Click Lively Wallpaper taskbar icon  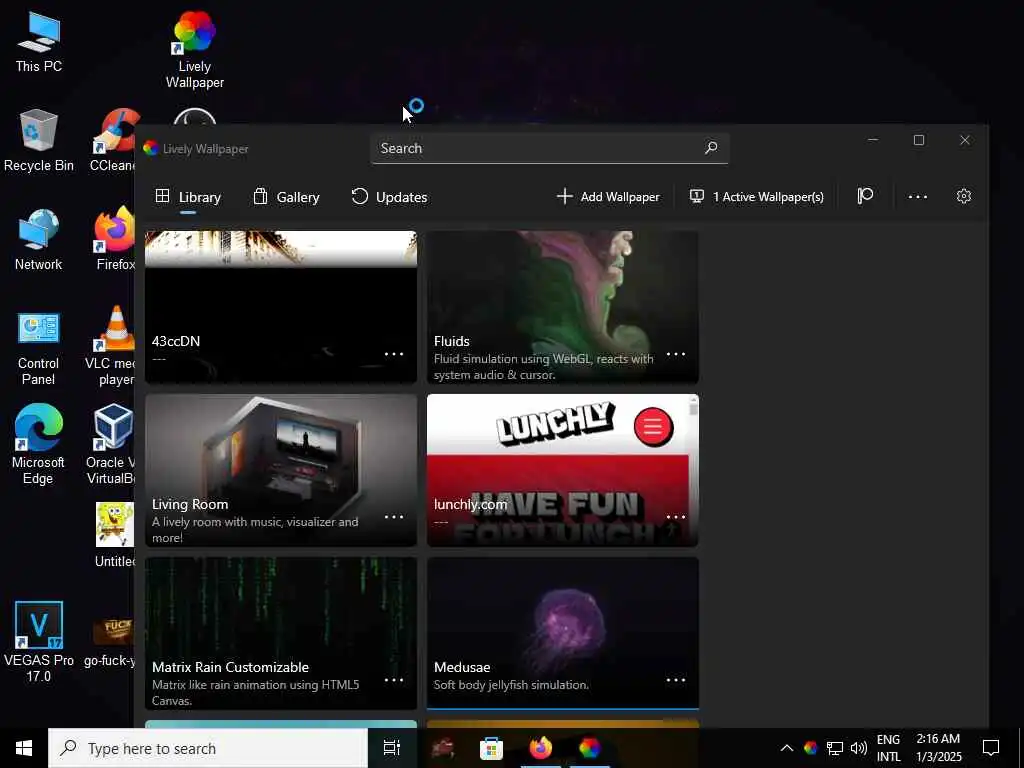[x=589, y=748]
